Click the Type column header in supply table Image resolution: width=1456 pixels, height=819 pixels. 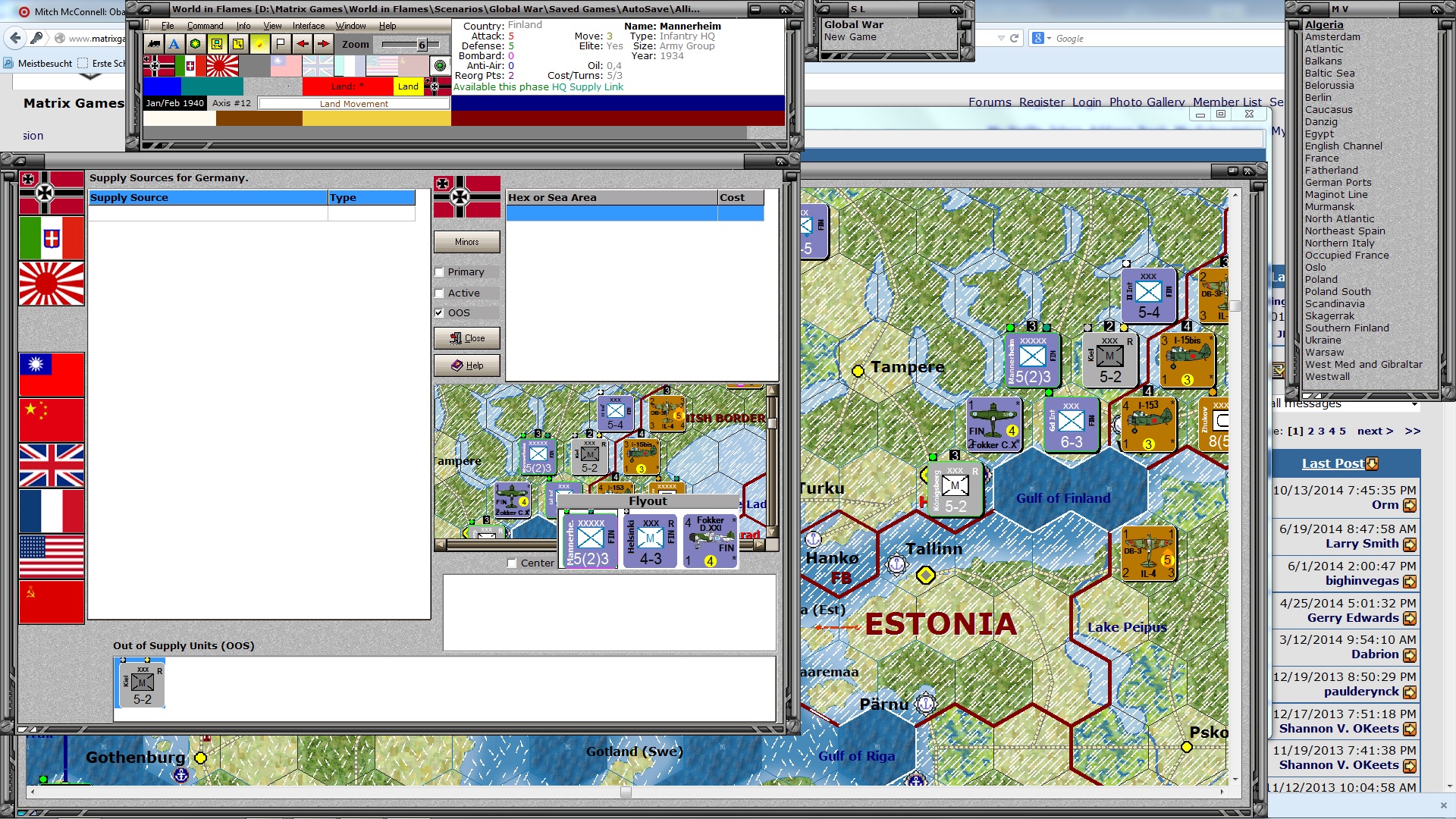372,198
